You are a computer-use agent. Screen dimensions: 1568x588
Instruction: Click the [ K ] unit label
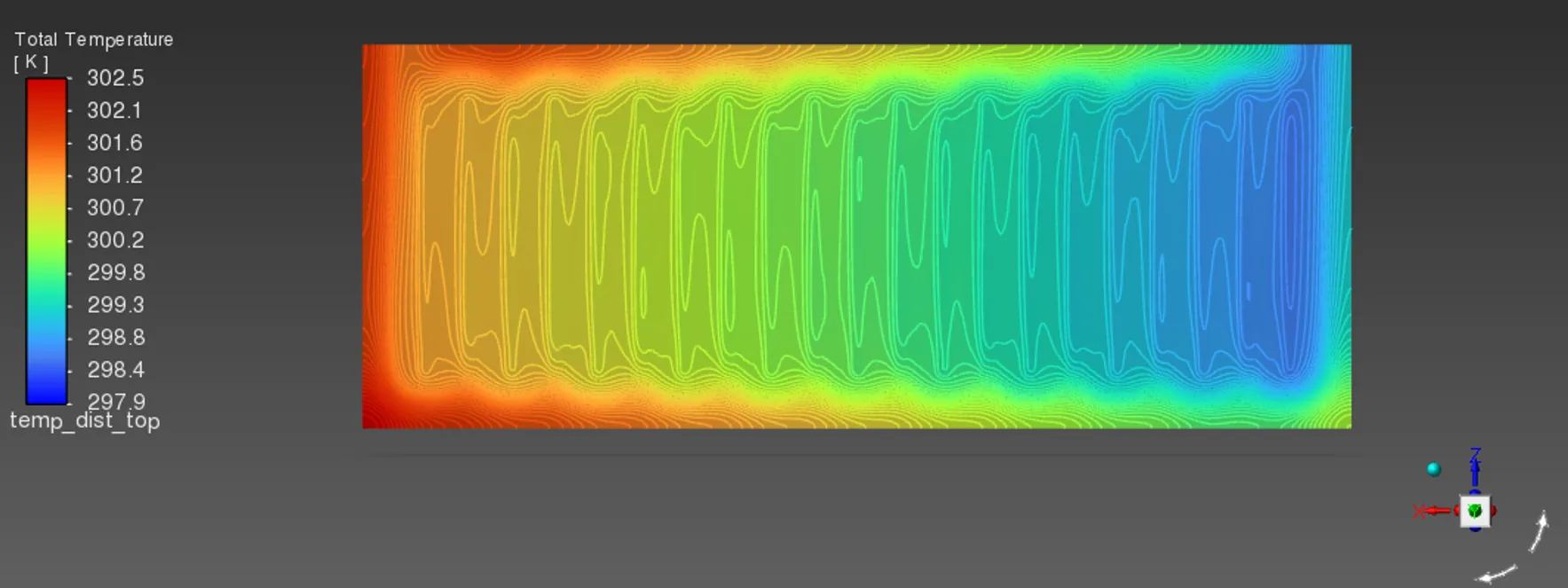[31, 62]
